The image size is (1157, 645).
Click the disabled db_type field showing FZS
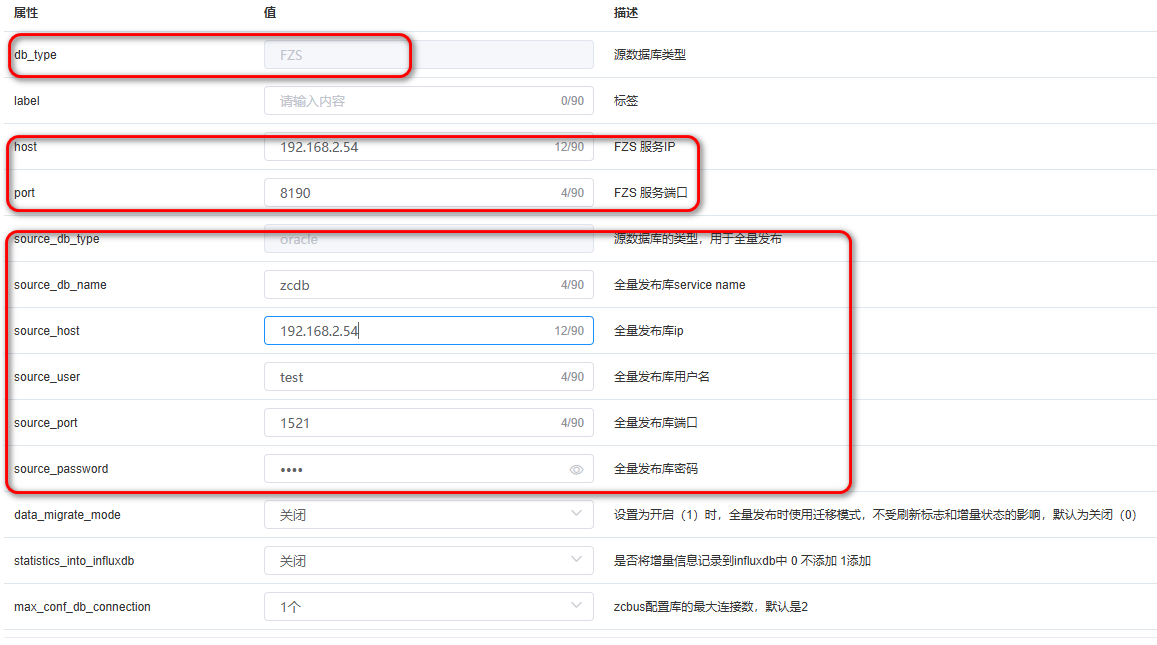(x=428, y=55)
